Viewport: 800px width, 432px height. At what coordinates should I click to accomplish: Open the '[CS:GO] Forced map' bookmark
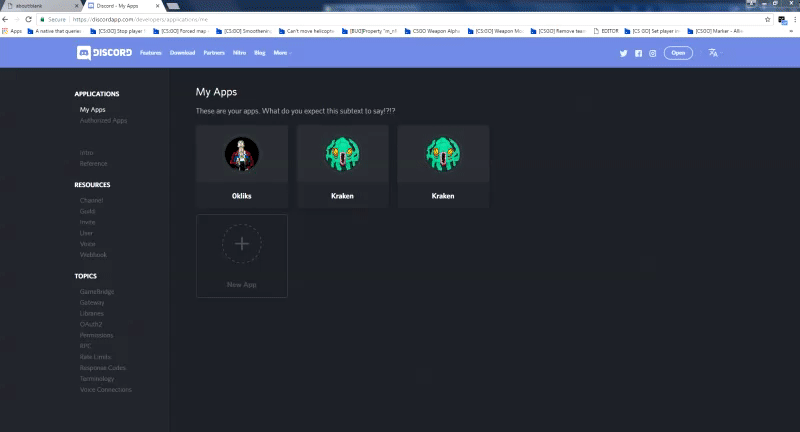(x=181, y=31)
